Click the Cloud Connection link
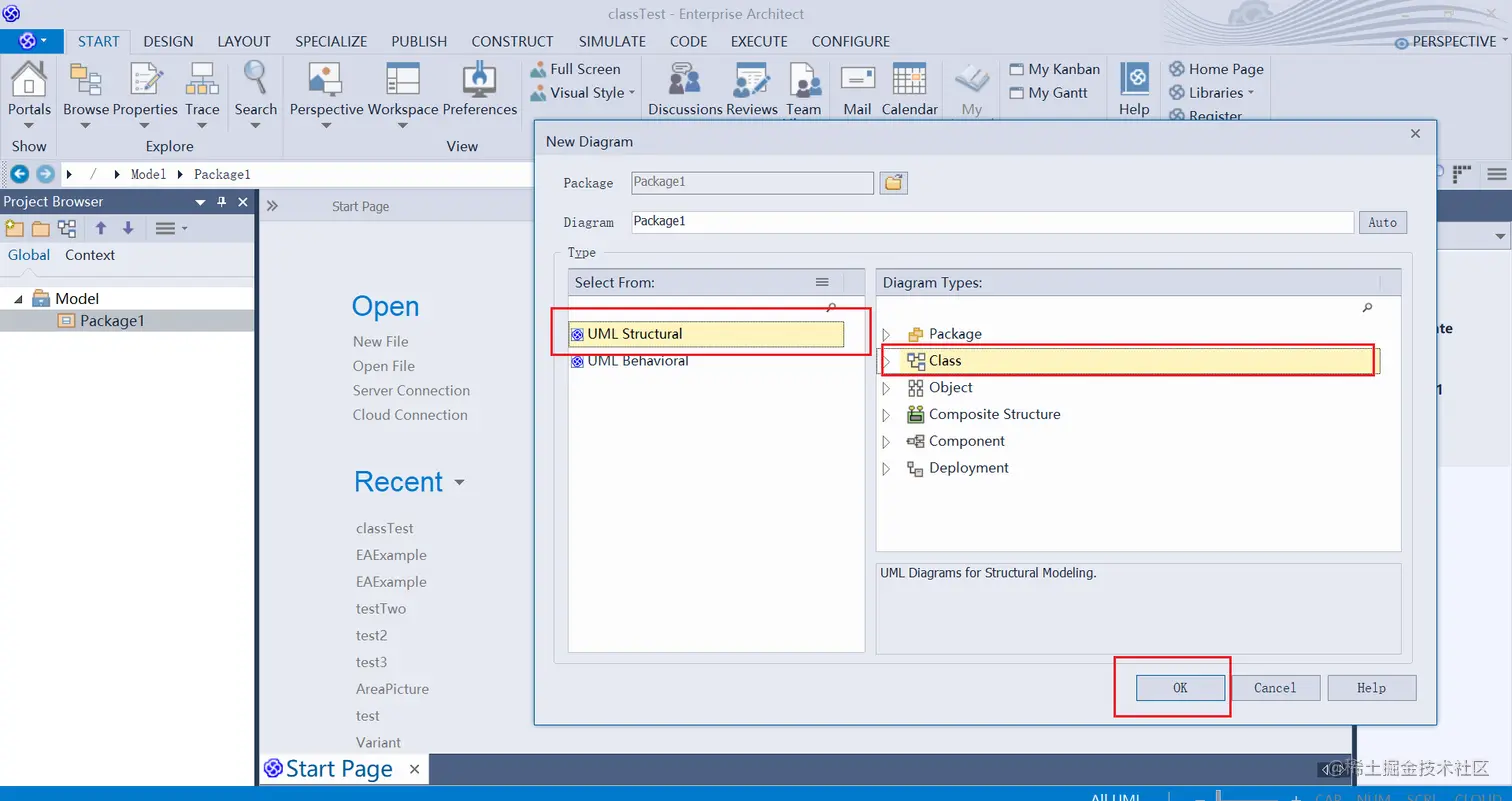 pos(410,415)
